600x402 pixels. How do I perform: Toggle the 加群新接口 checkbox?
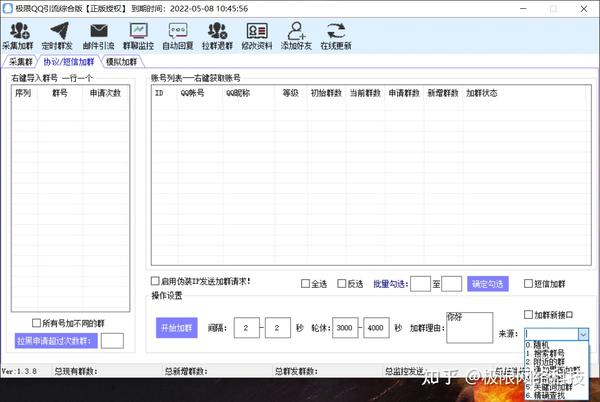(528, 314)
